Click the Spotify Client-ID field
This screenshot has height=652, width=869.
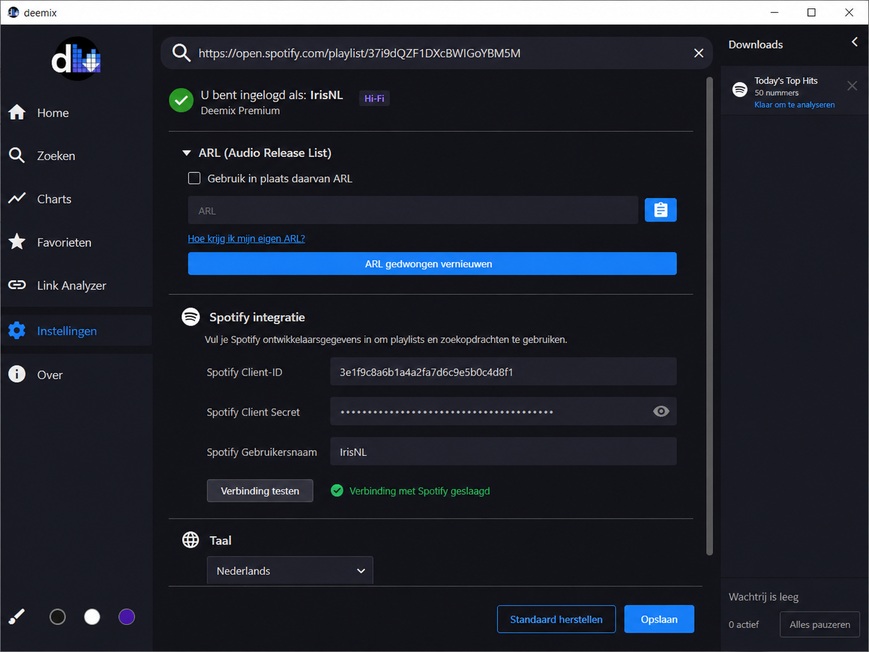click(503, 371)
